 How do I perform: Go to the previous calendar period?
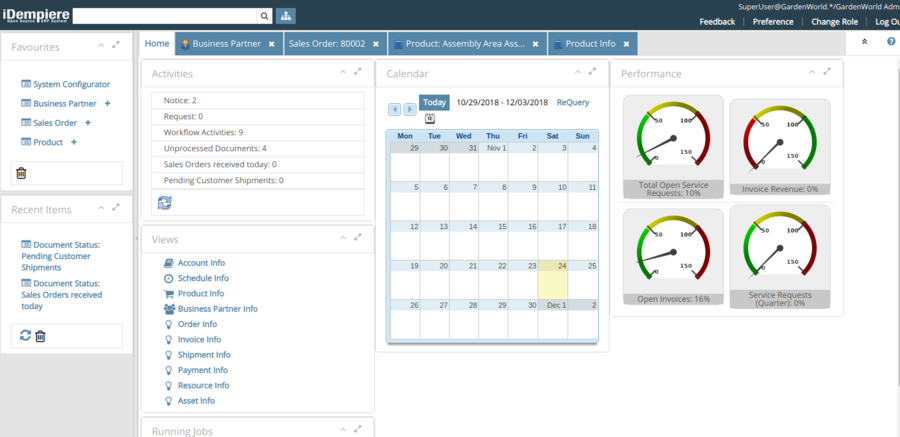(395, 108)
